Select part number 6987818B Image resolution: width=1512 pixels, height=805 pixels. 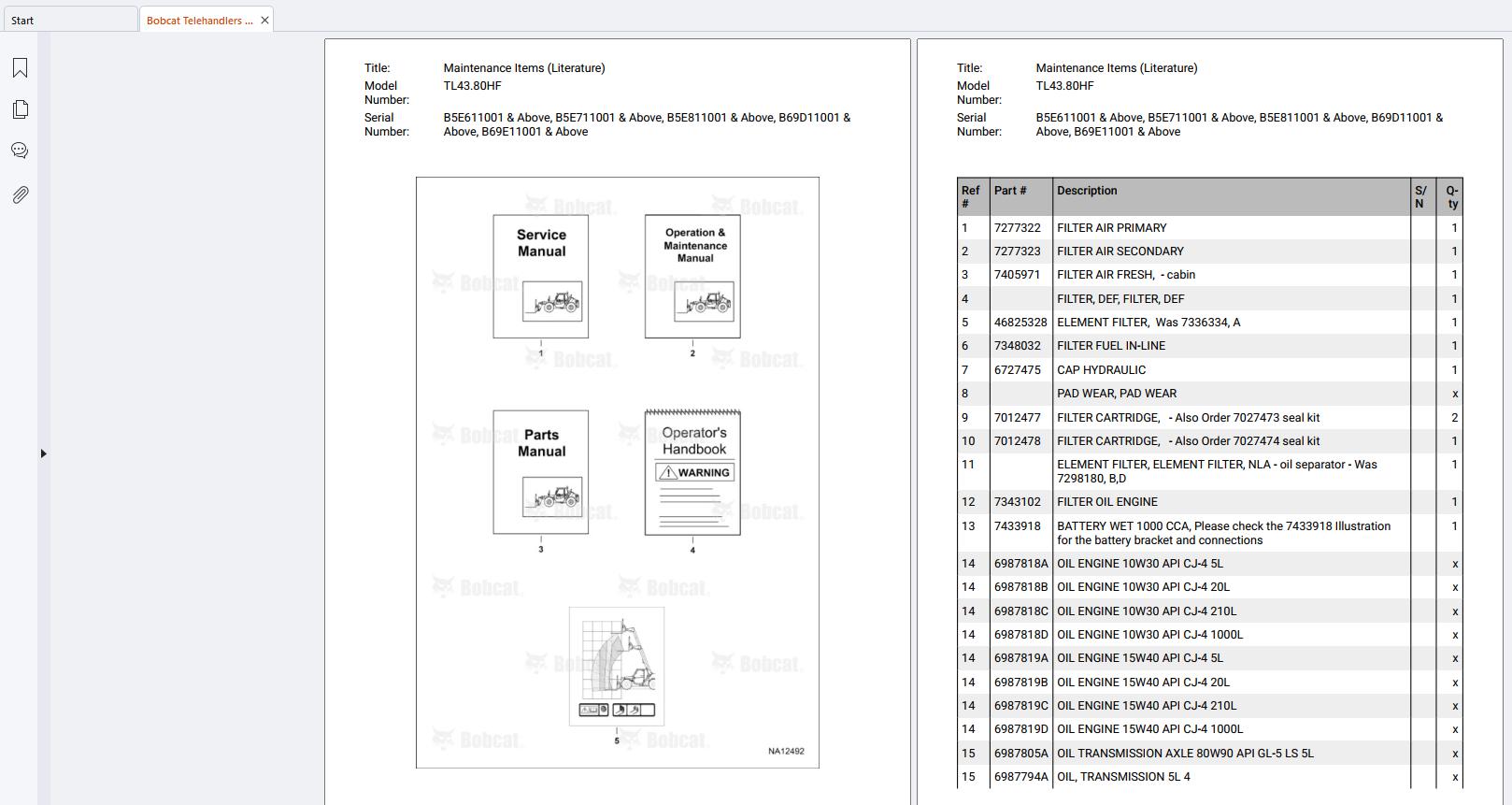click(1021, 587)
